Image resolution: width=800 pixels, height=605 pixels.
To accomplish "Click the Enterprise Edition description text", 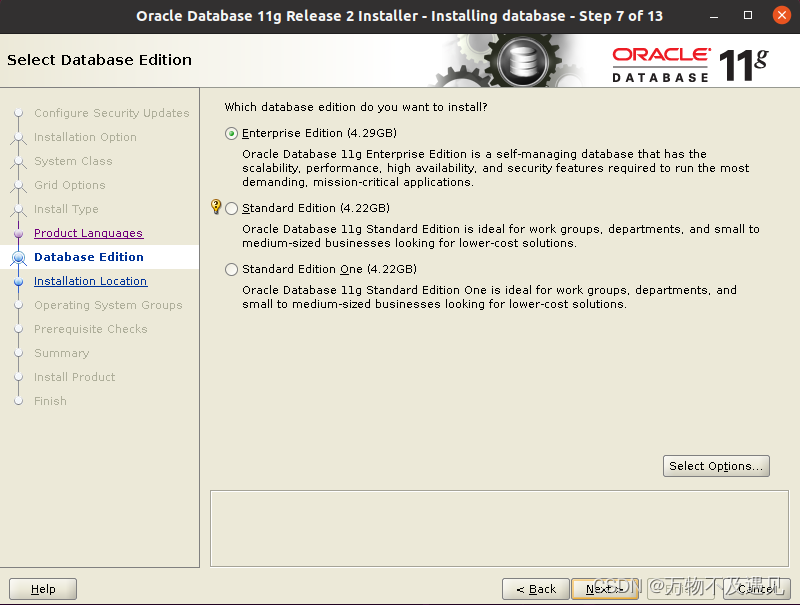I will pyautogui.click(x=495, y=168).
